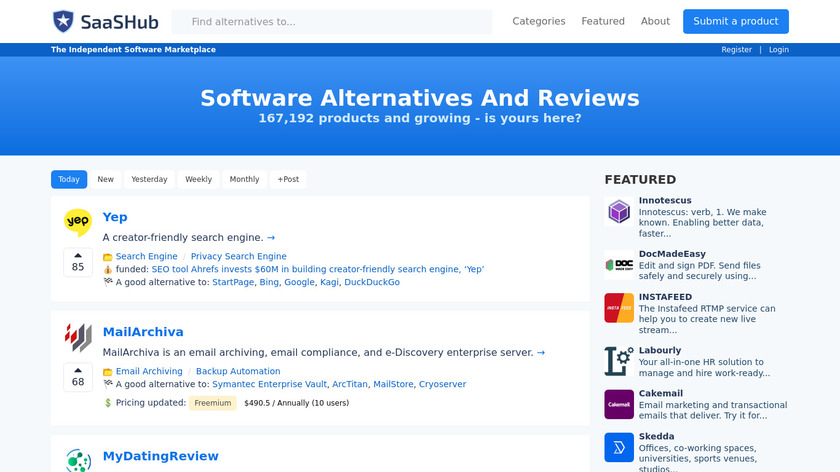
Task: Open the Yep product logo
Action: tap(78, 222)
